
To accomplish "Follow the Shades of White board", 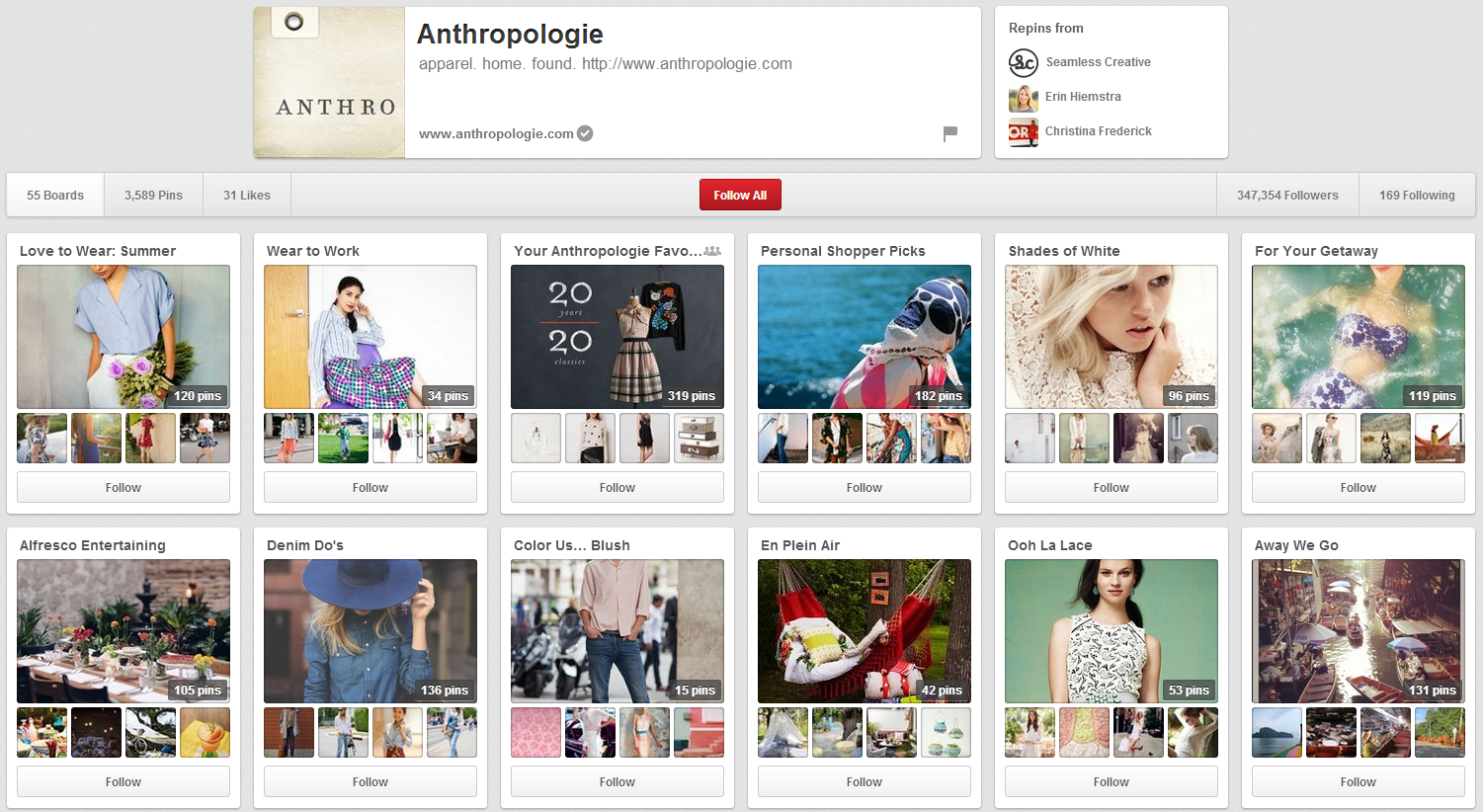I will [1112, 487].
